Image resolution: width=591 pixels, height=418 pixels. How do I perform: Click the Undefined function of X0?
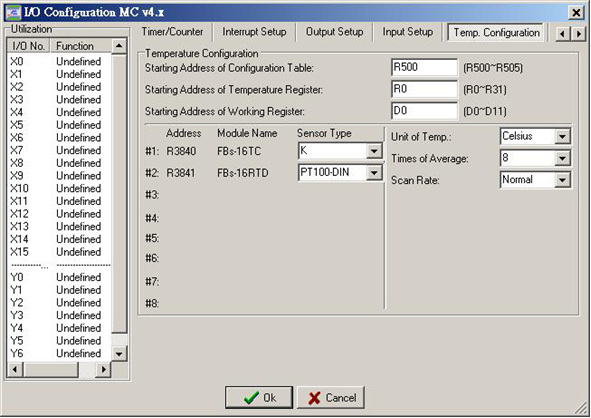[x=78, y=61]
